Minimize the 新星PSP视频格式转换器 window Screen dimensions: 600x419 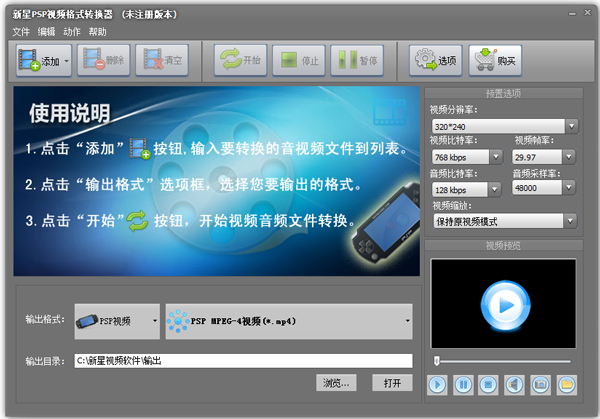click(x=572, y=14)
